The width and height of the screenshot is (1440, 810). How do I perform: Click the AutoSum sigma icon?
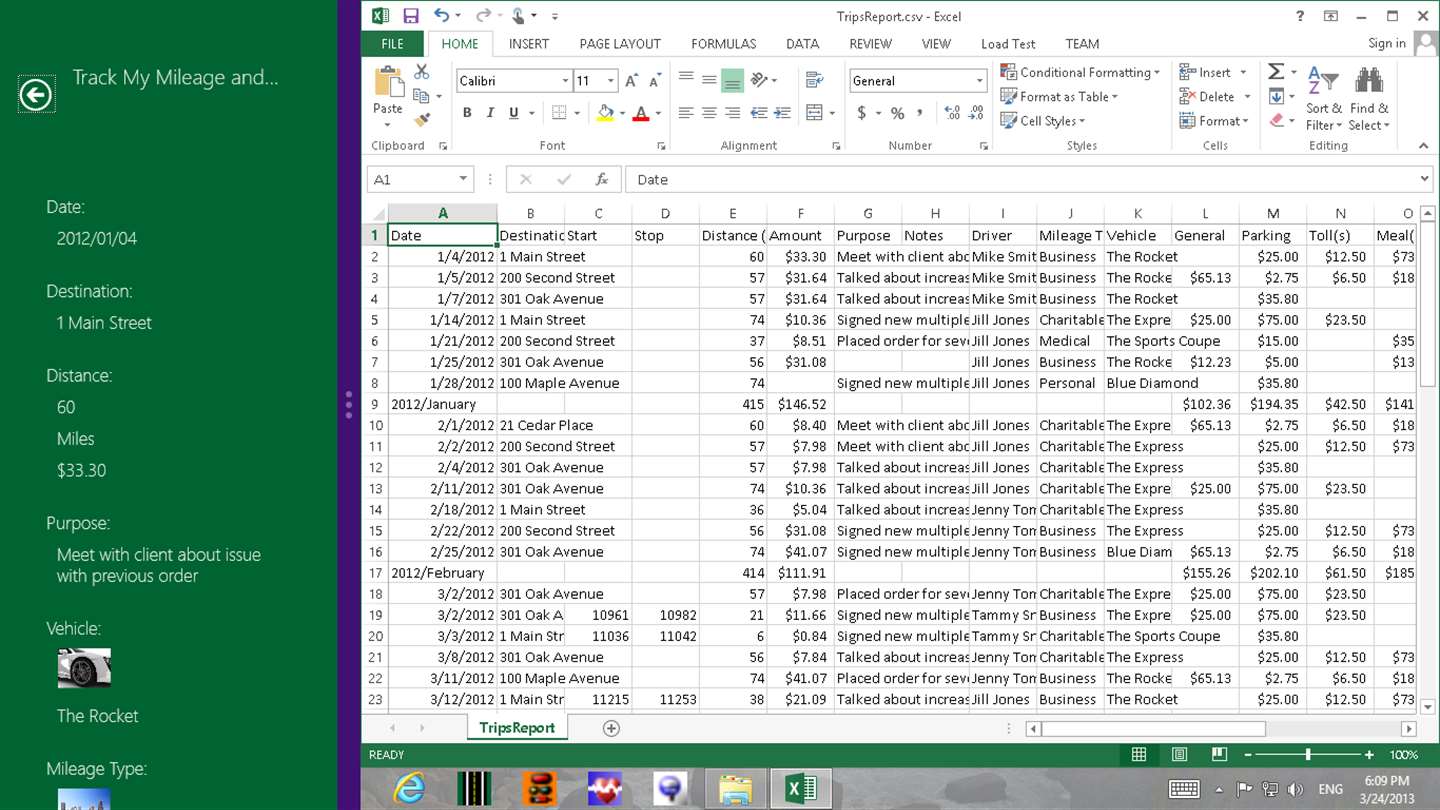coord(1276,72)
